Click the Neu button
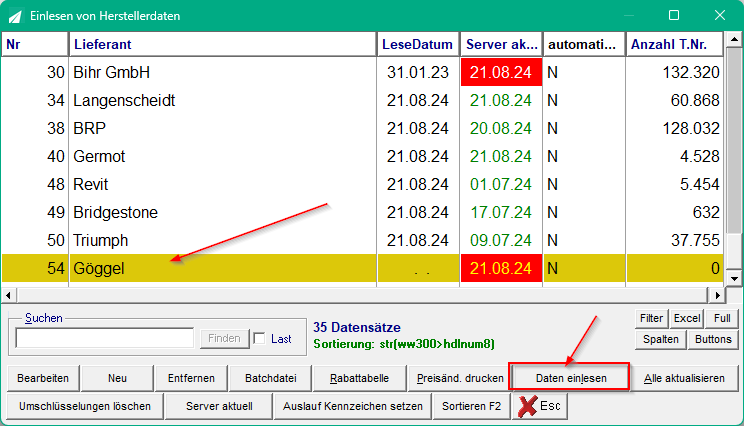The height and width of the screenshot is (426, 744). click(117, 378)
